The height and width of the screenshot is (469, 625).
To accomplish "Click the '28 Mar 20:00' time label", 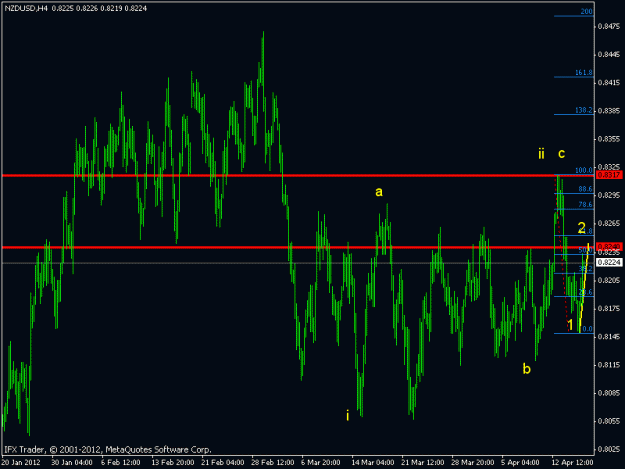I will click(473, 463).
